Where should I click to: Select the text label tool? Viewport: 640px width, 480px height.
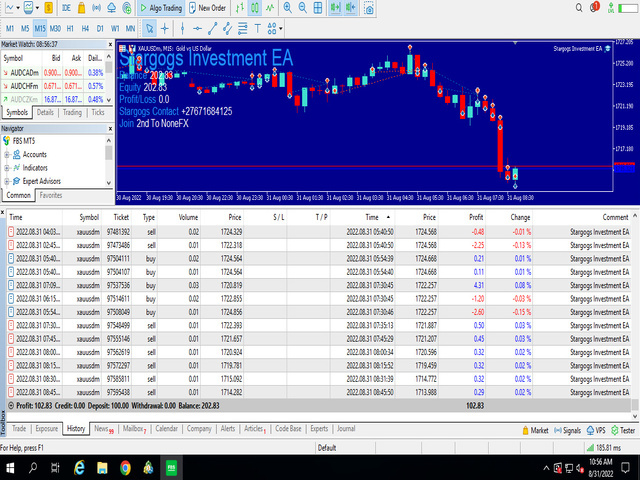click(x=258, y=28)
